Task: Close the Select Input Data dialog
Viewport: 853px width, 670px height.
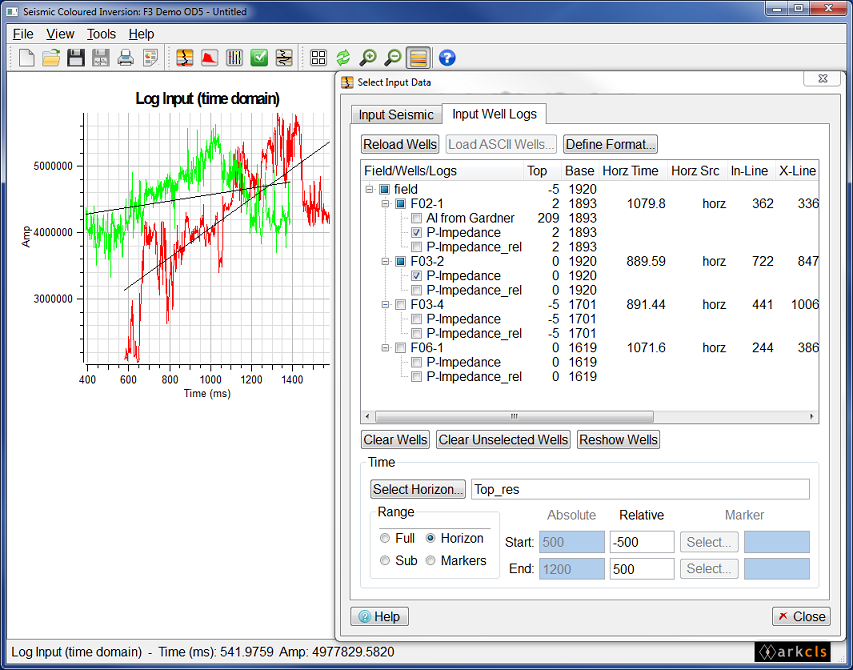Action: [801, 616]
